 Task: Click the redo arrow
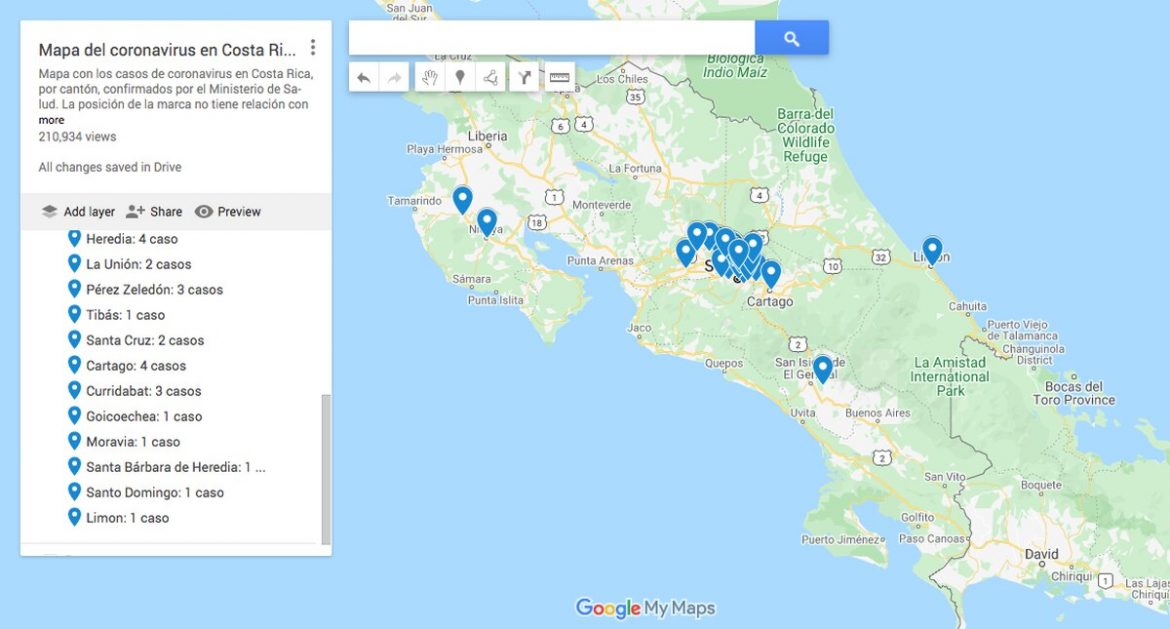click(x=392, y=76)
